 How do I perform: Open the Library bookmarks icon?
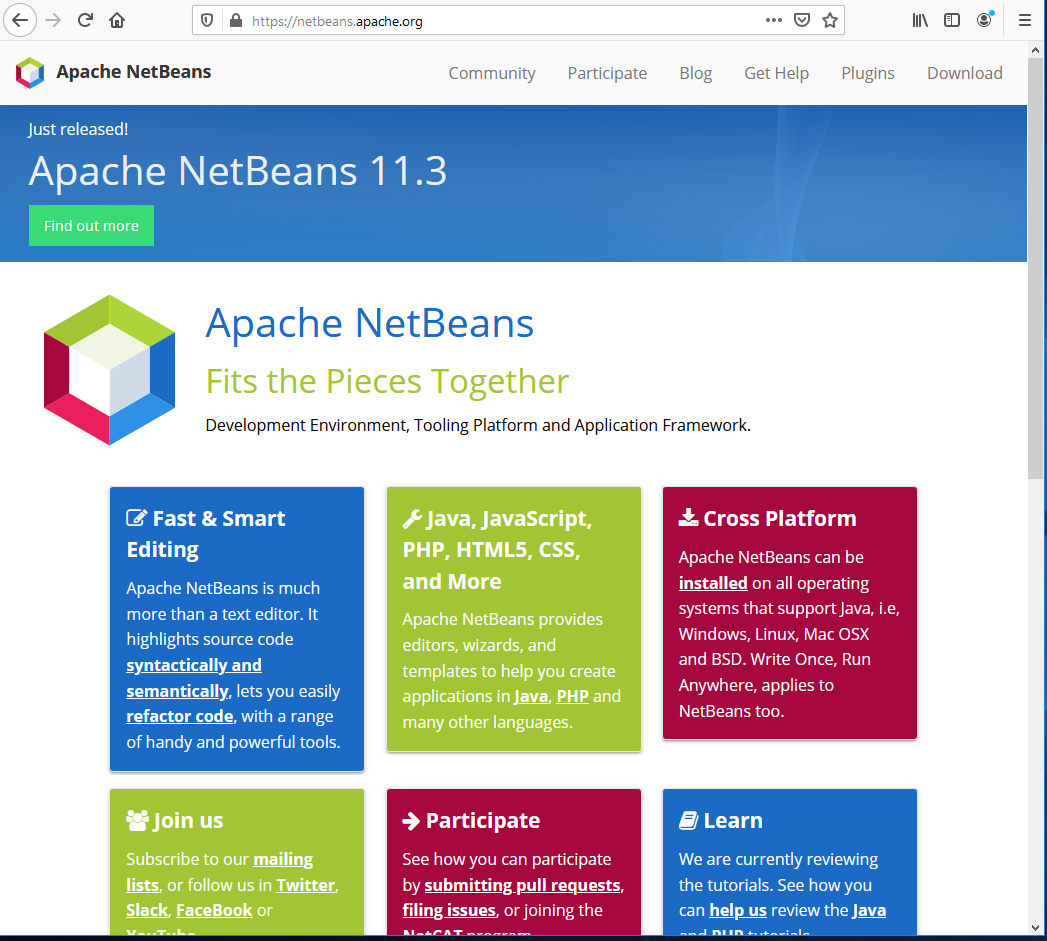[920, 20]
